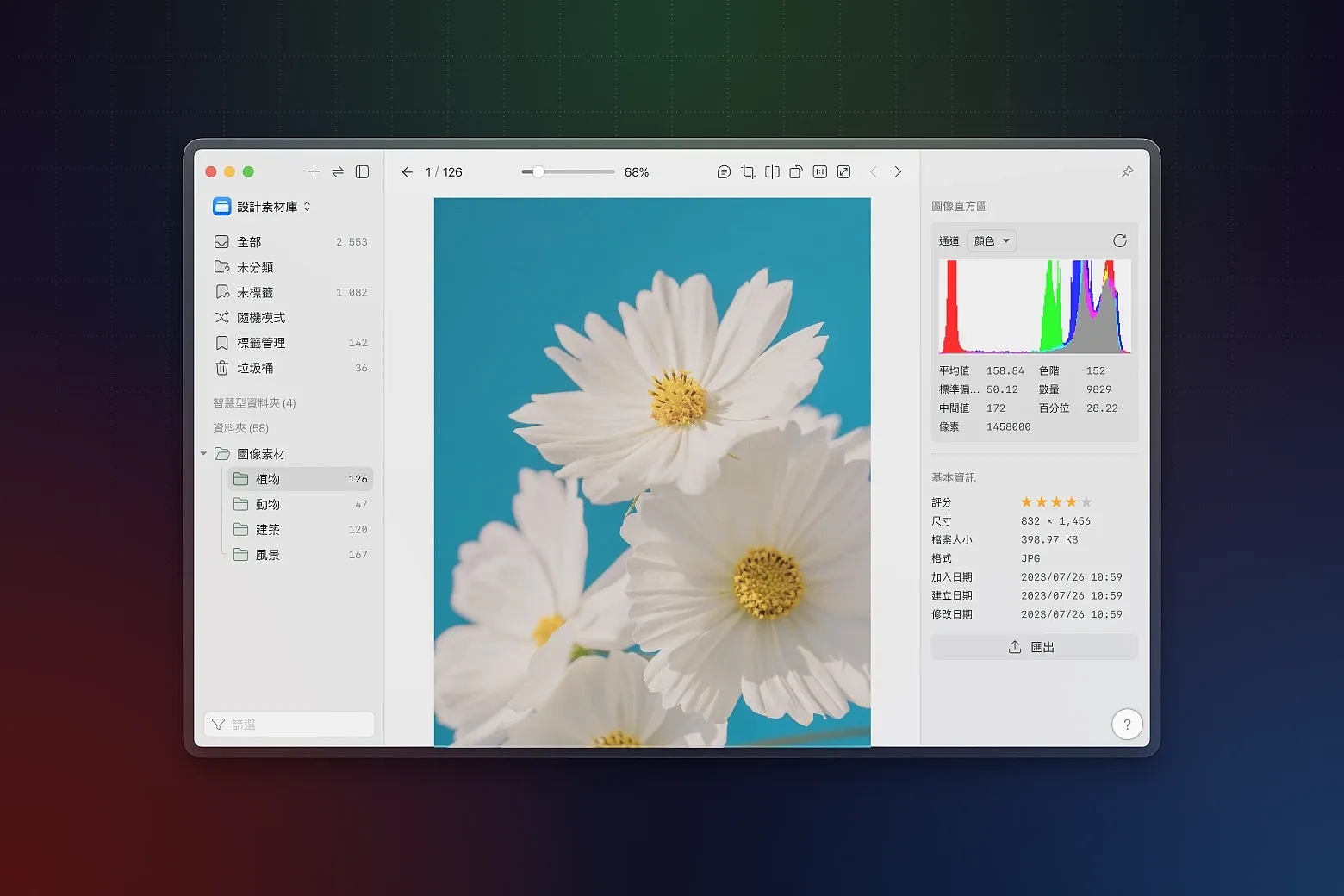Image resolution: width=1344 pixels, height=896 pixels.
Task: Click the white flower image preview
Action: click(x=652, y=472)
